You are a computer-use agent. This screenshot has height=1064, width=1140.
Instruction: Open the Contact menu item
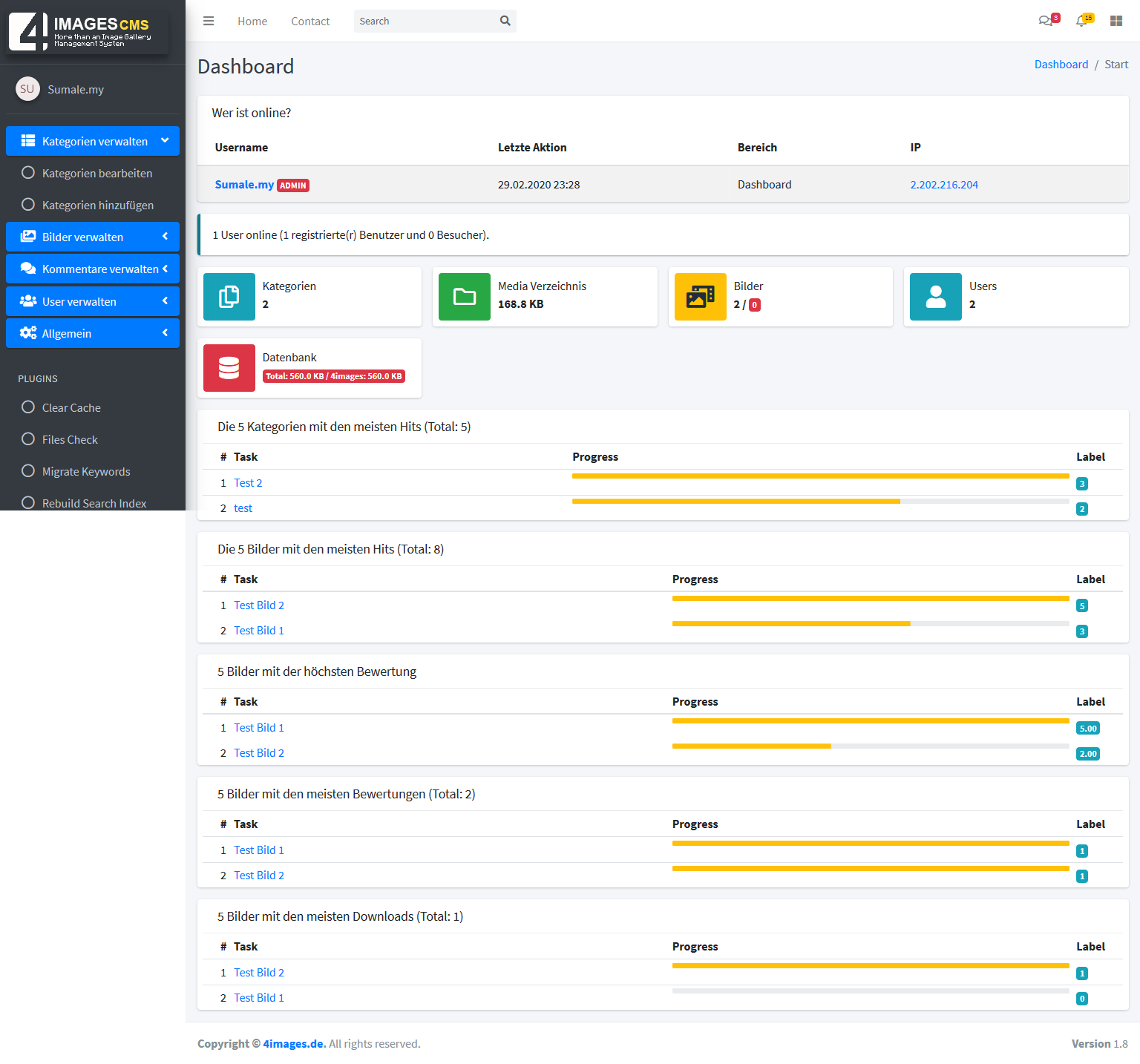tap(310, 22)
